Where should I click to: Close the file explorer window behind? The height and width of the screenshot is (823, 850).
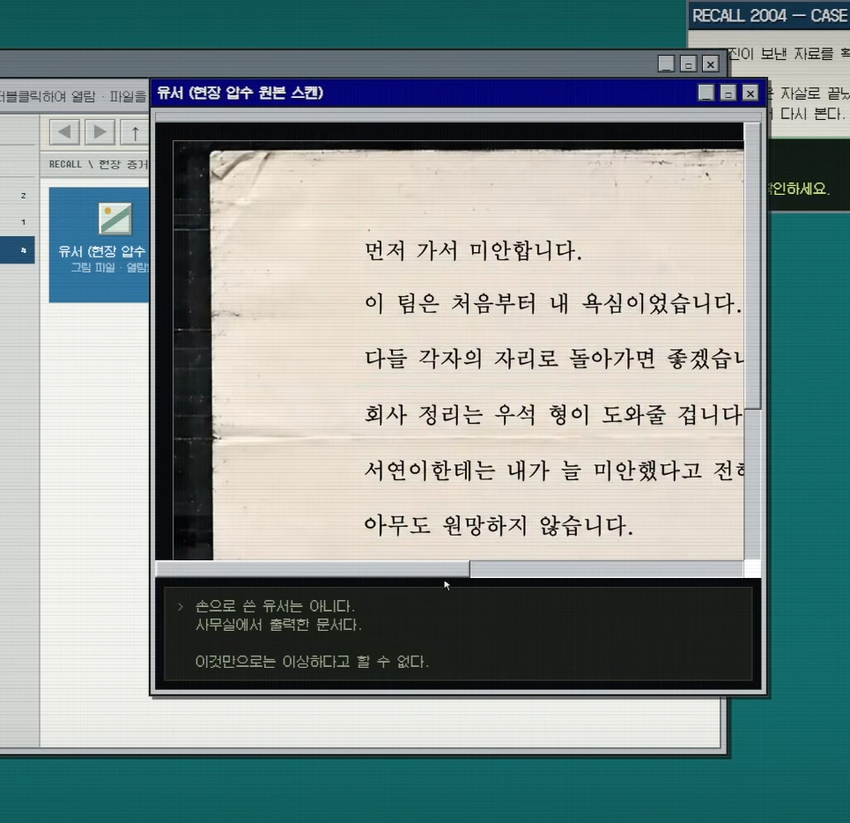tap(711, 63)
